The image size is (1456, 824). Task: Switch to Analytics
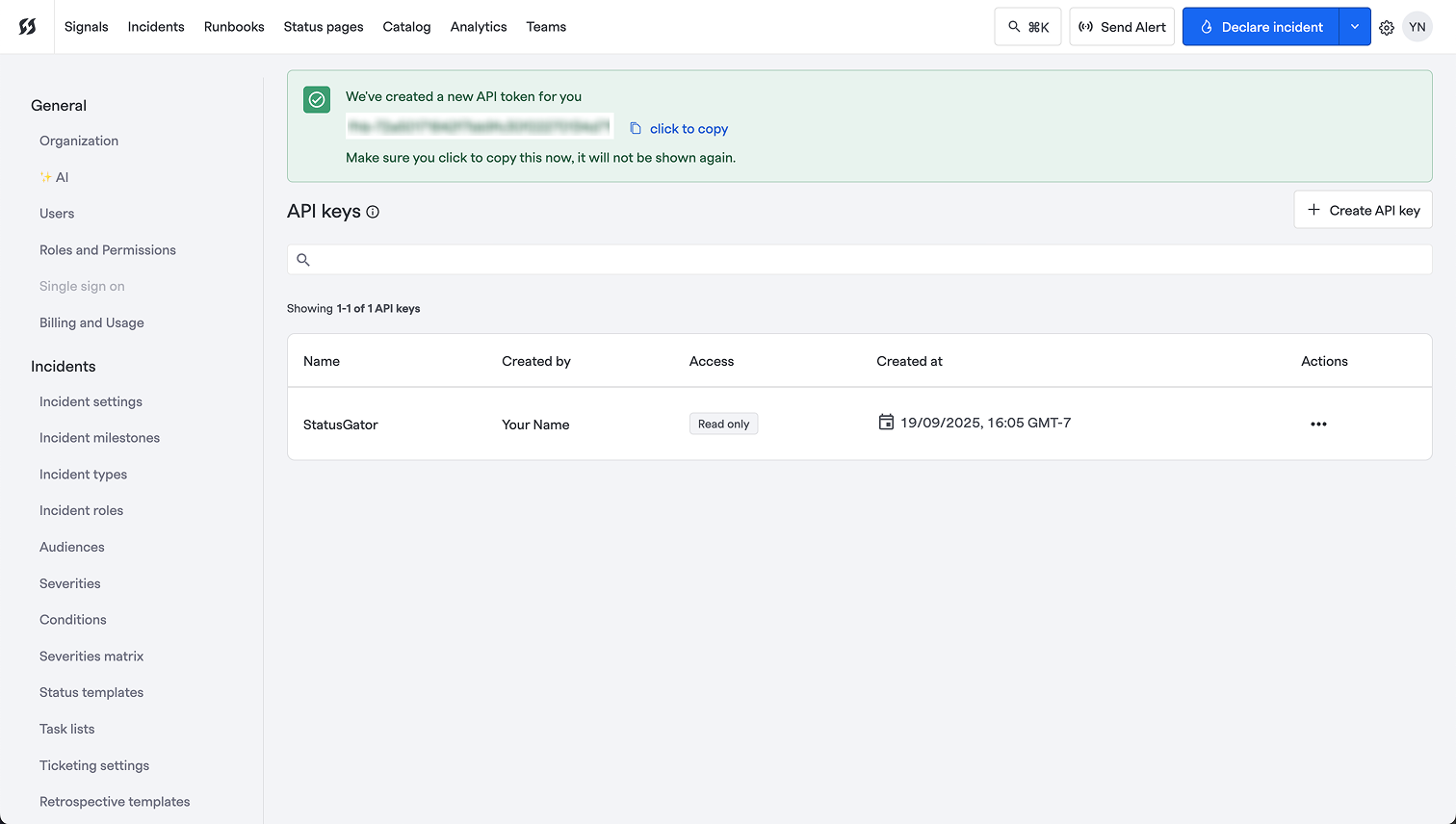pos(479,27)
